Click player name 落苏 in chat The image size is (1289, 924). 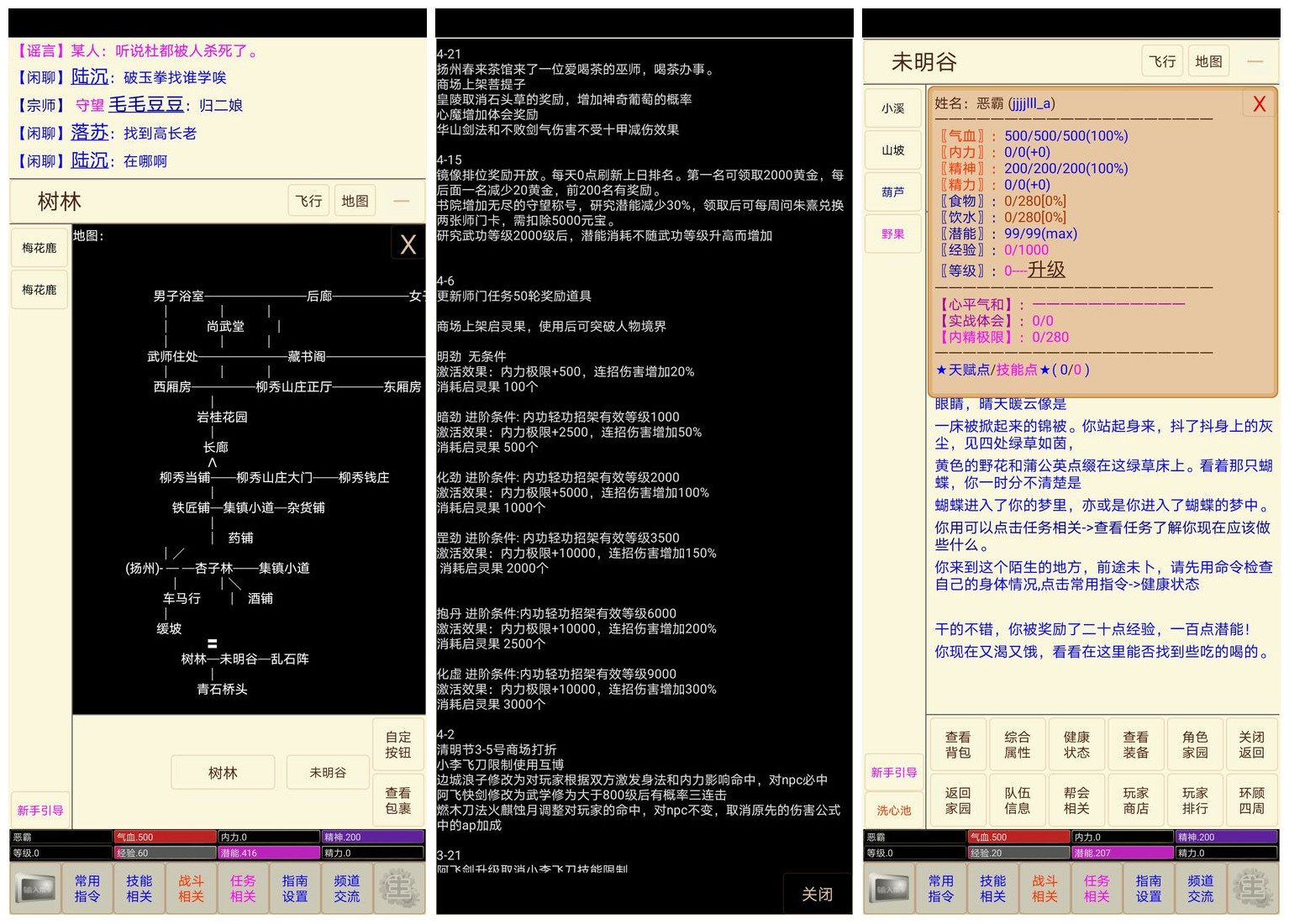[x=90, y=133]
